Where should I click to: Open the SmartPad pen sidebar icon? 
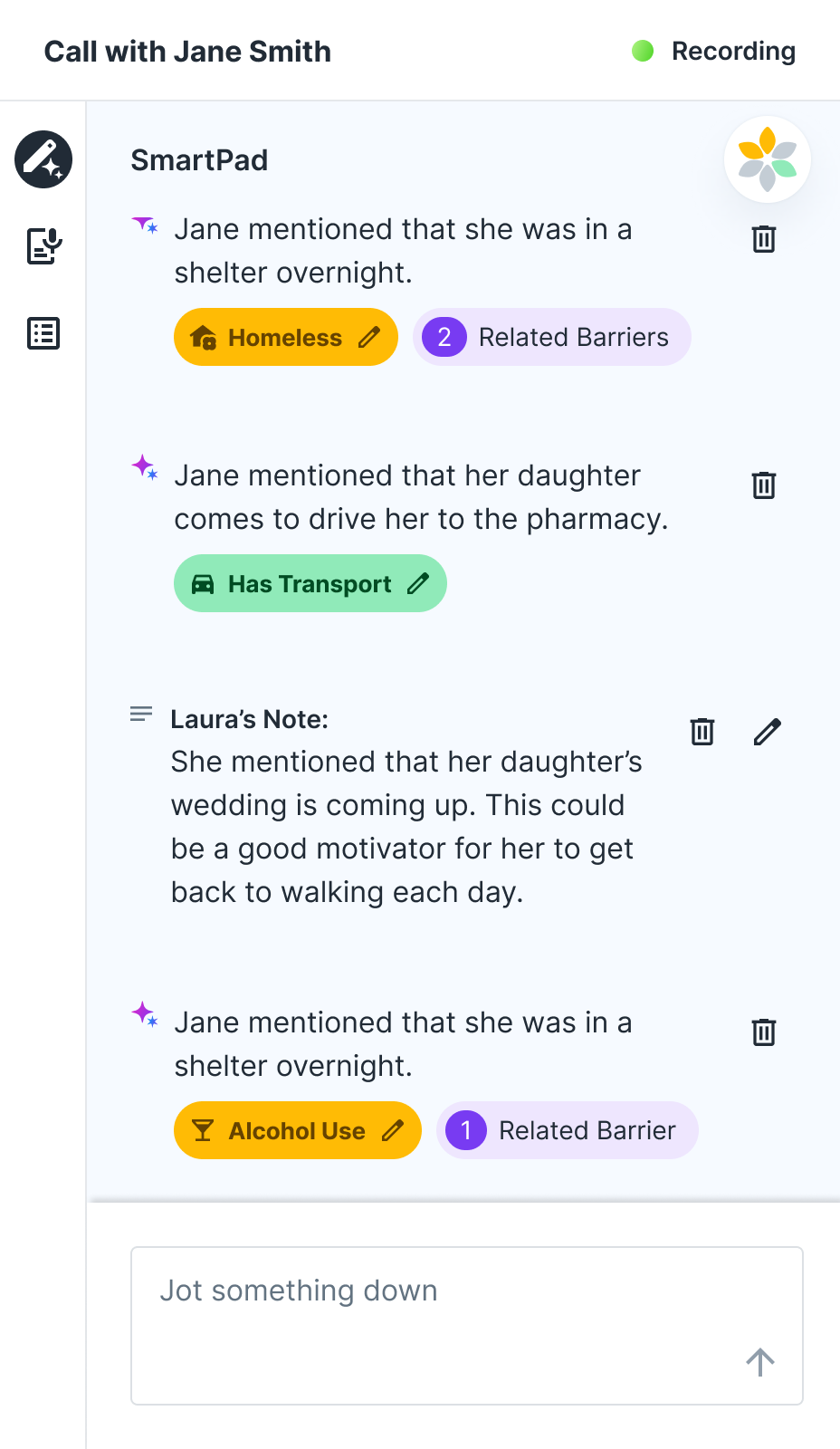[x=43, y=159]
